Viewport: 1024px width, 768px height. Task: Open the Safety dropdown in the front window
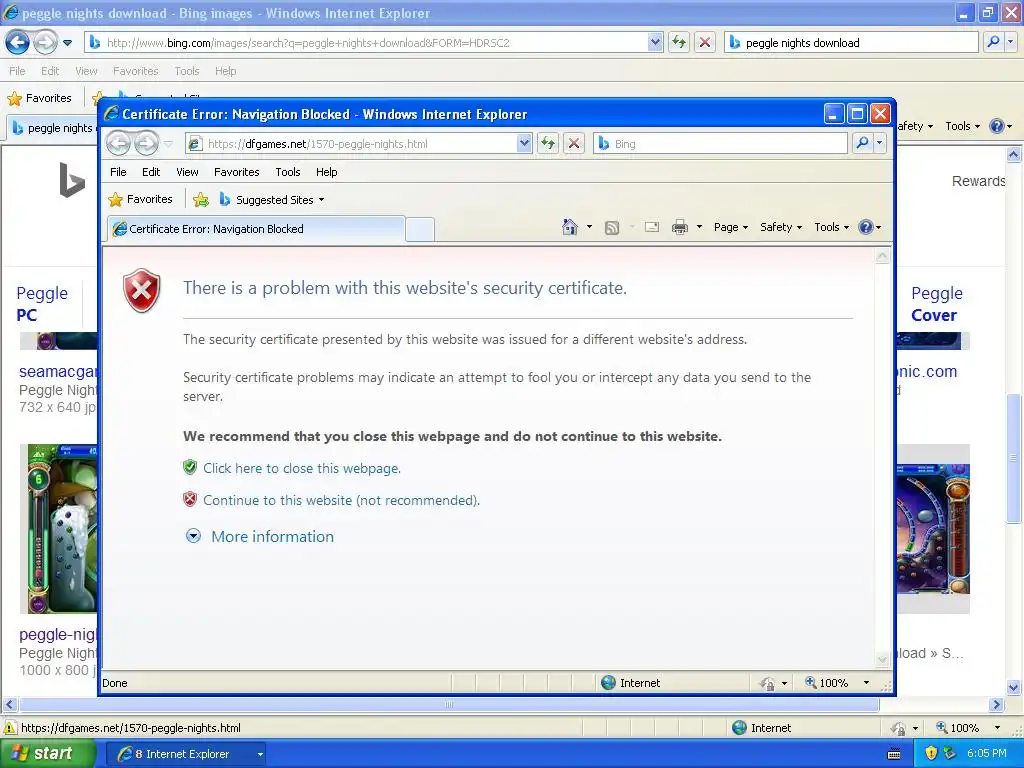781,227
